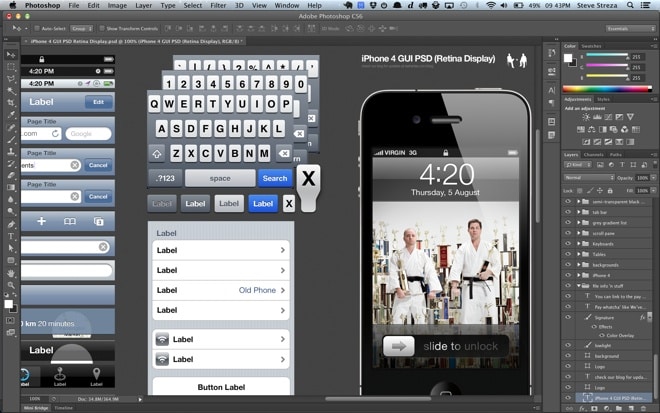The width and height of the screenshot is (660, 413).
Task: Click the add layer mask icon
Action: coord(594,408)
